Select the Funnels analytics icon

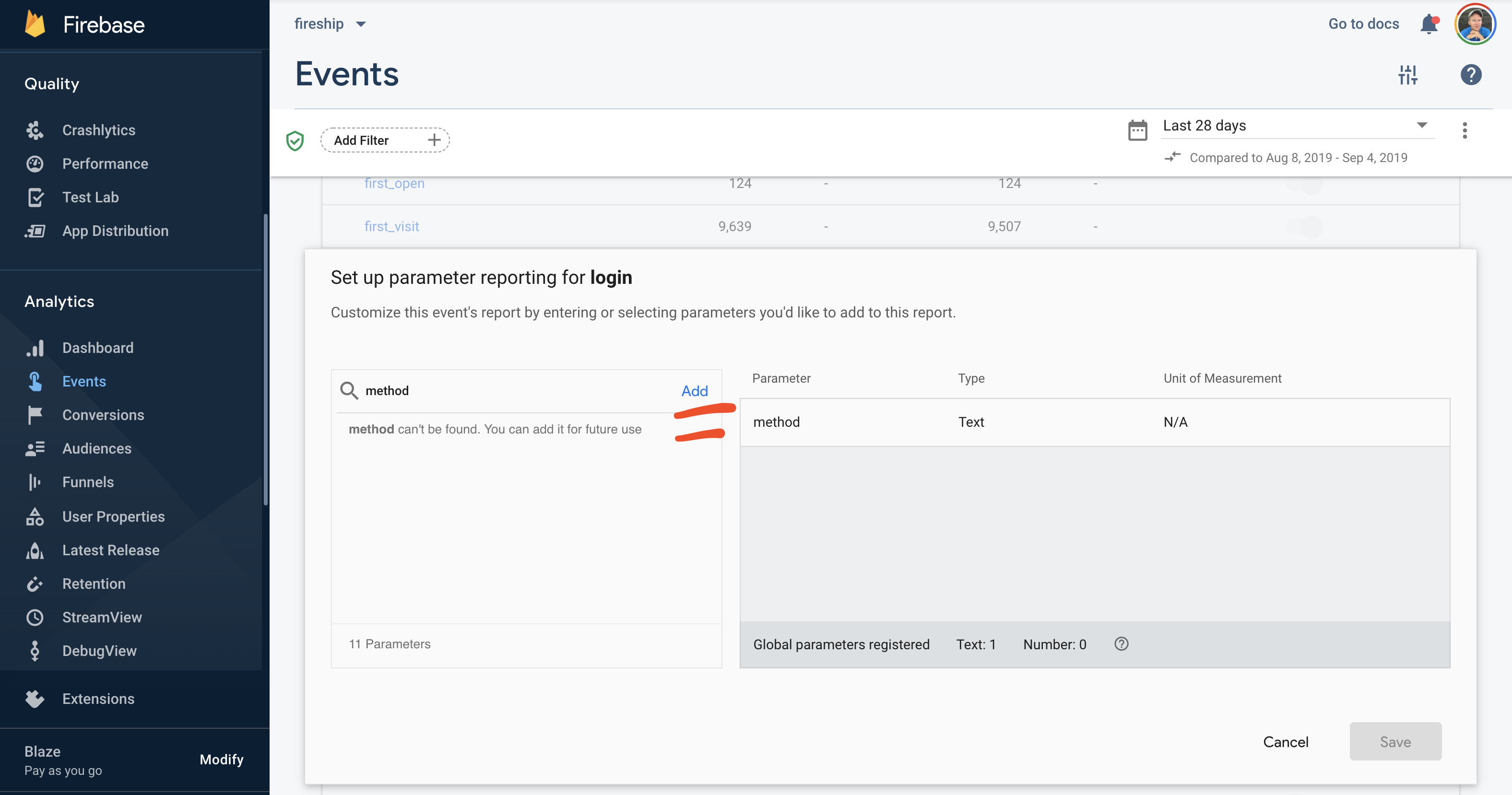(35, 482)
